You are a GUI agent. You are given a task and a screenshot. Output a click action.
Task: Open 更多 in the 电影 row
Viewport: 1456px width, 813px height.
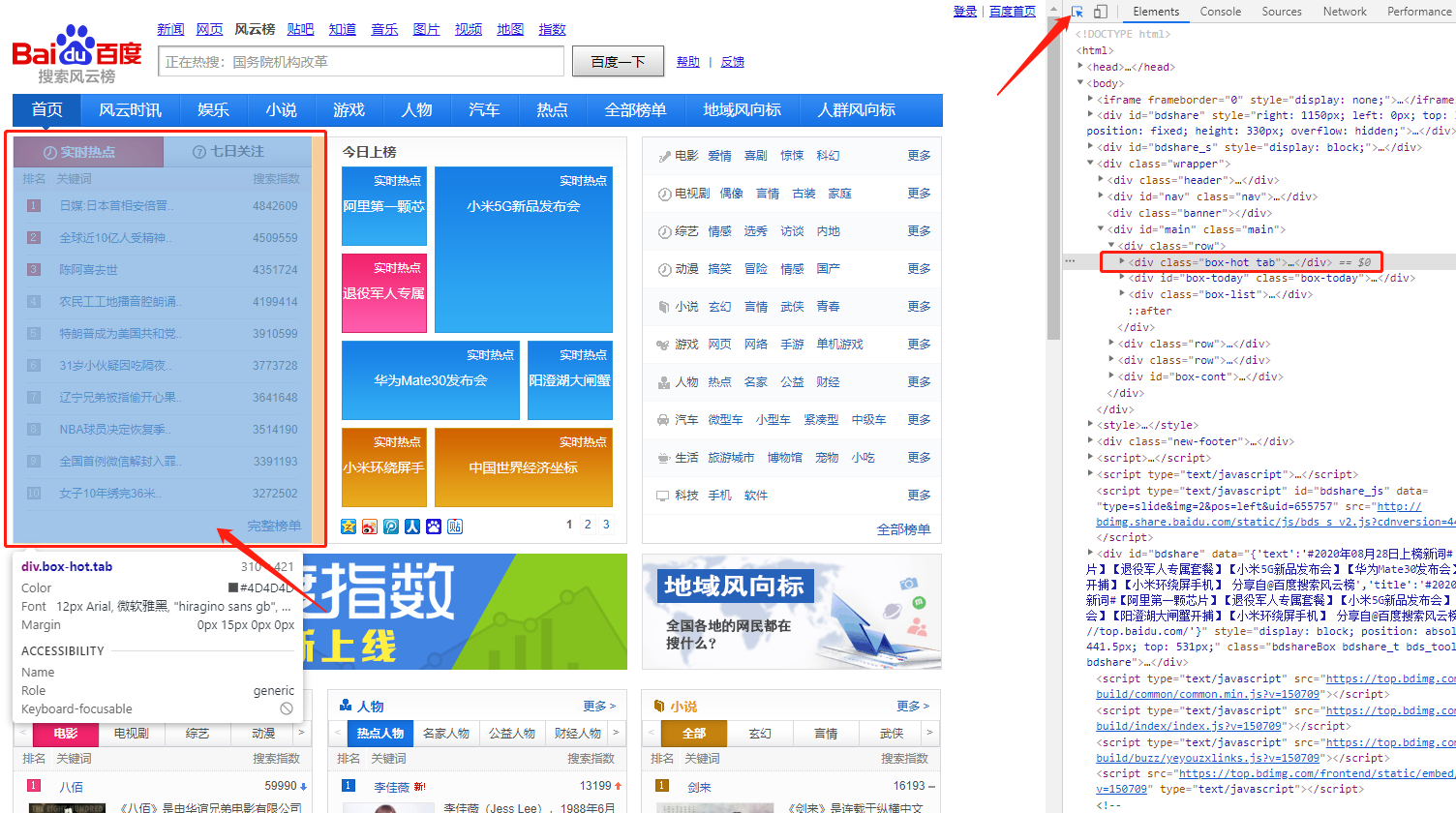pos(920,156)
